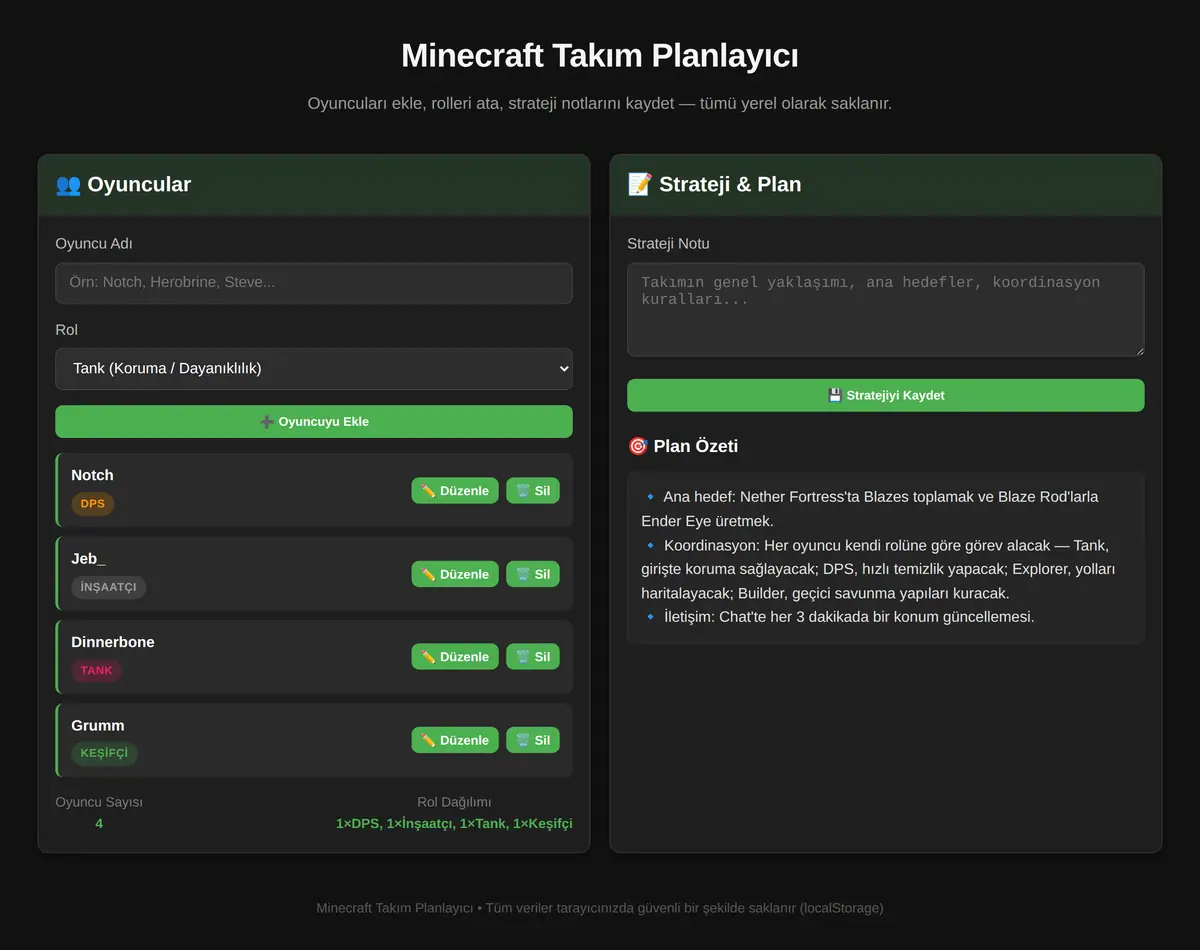Click the player name Notch
Screen dimensions: 1200x950
coord(92,475)
